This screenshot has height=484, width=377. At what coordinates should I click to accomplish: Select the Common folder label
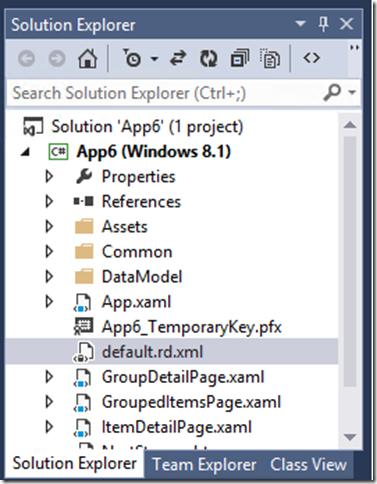[137, 252]
